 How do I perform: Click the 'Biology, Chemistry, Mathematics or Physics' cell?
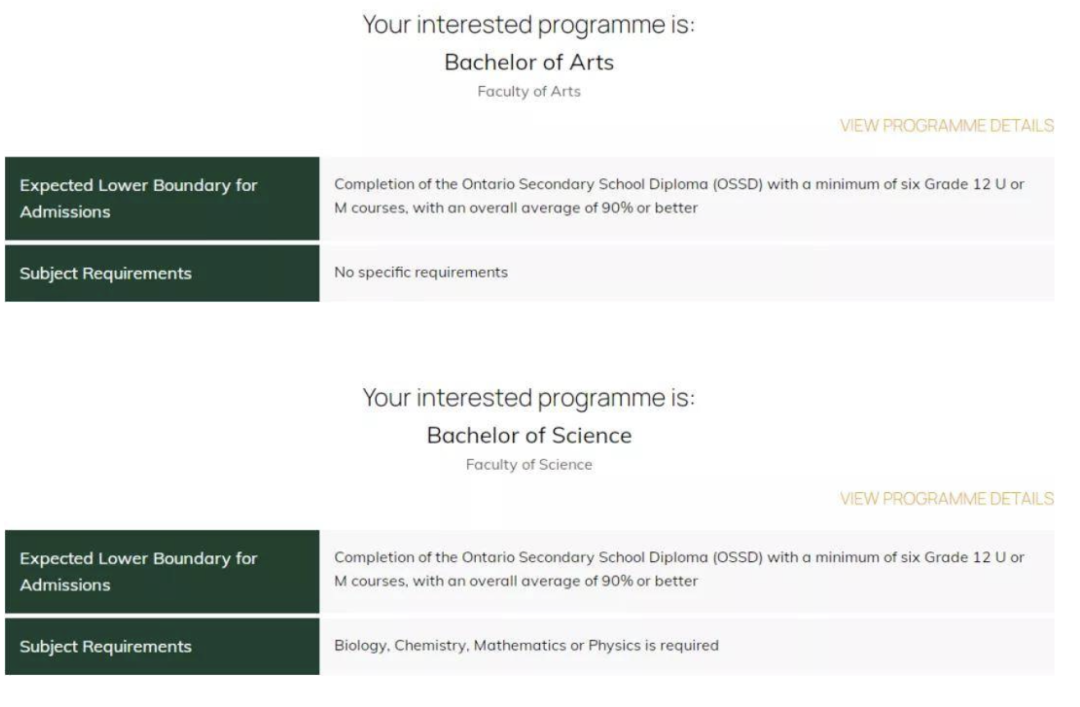pos(526,645)
